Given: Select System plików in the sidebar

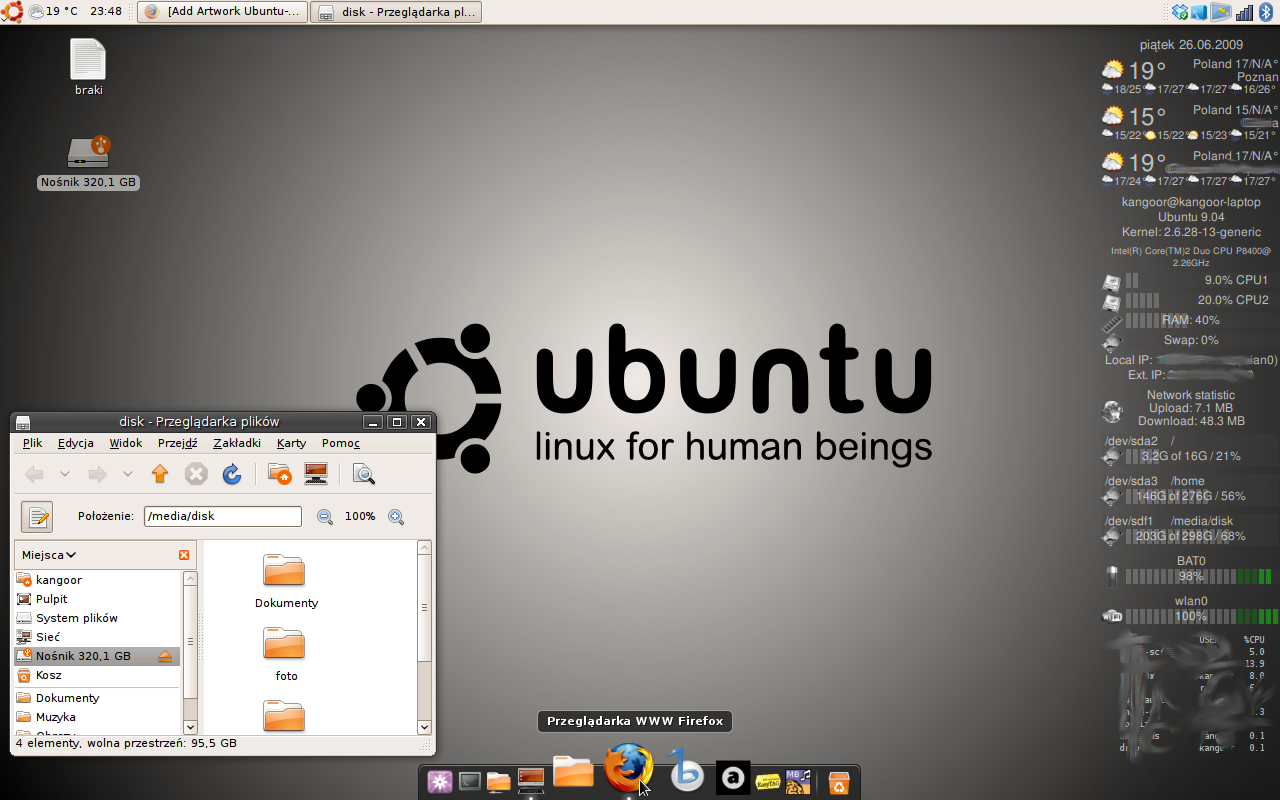Looking at the screenshot, I should (x=98, y=618).
